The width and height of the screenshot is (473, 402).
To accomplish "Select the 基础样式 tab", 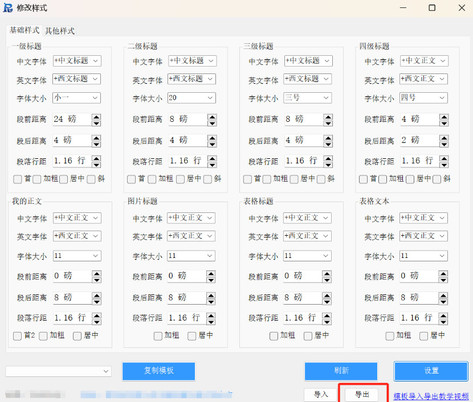I will (24, 30).
